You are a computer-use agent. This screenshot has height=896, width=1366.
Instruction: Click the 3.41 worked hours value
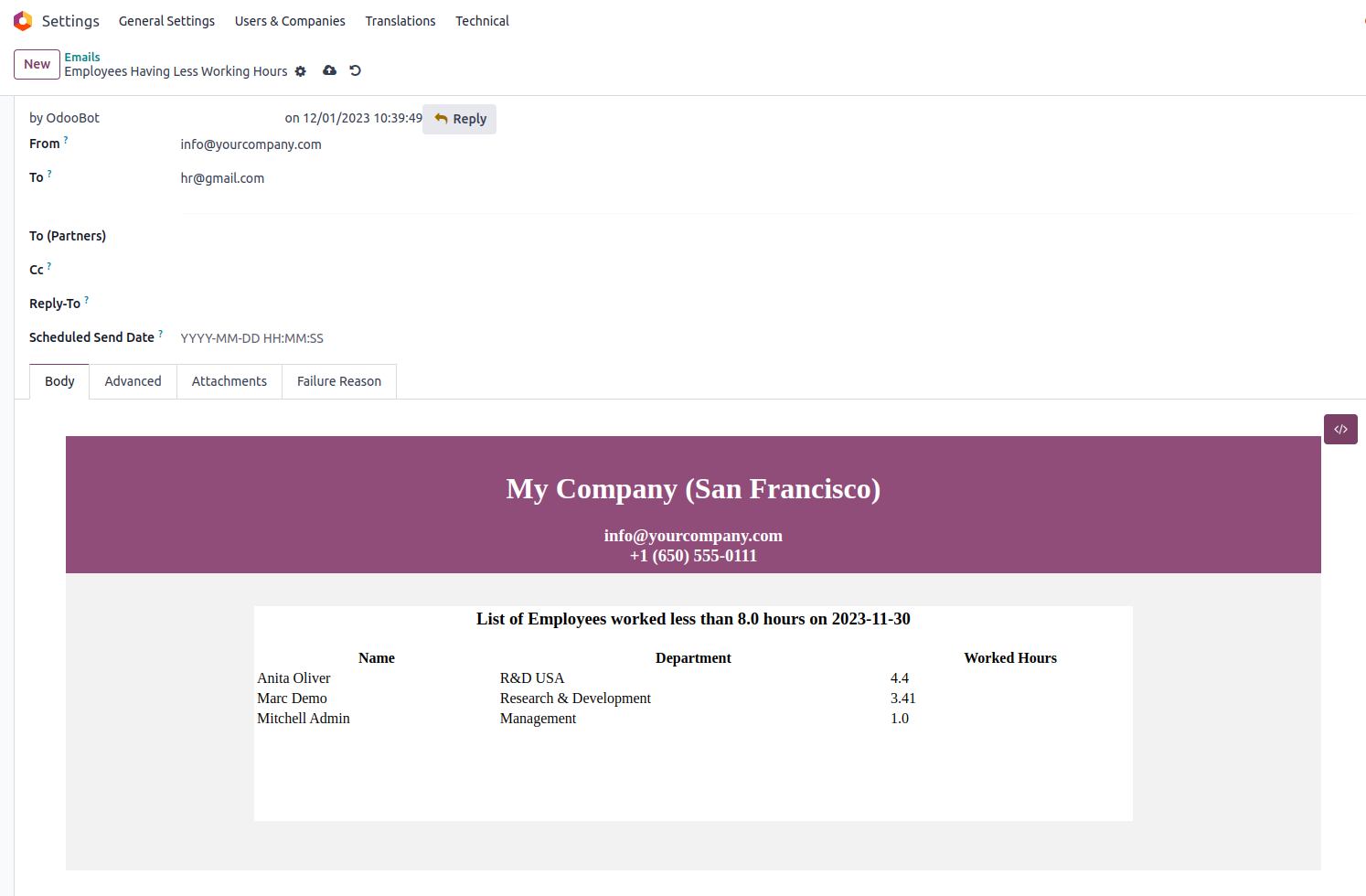pos(903,699)
